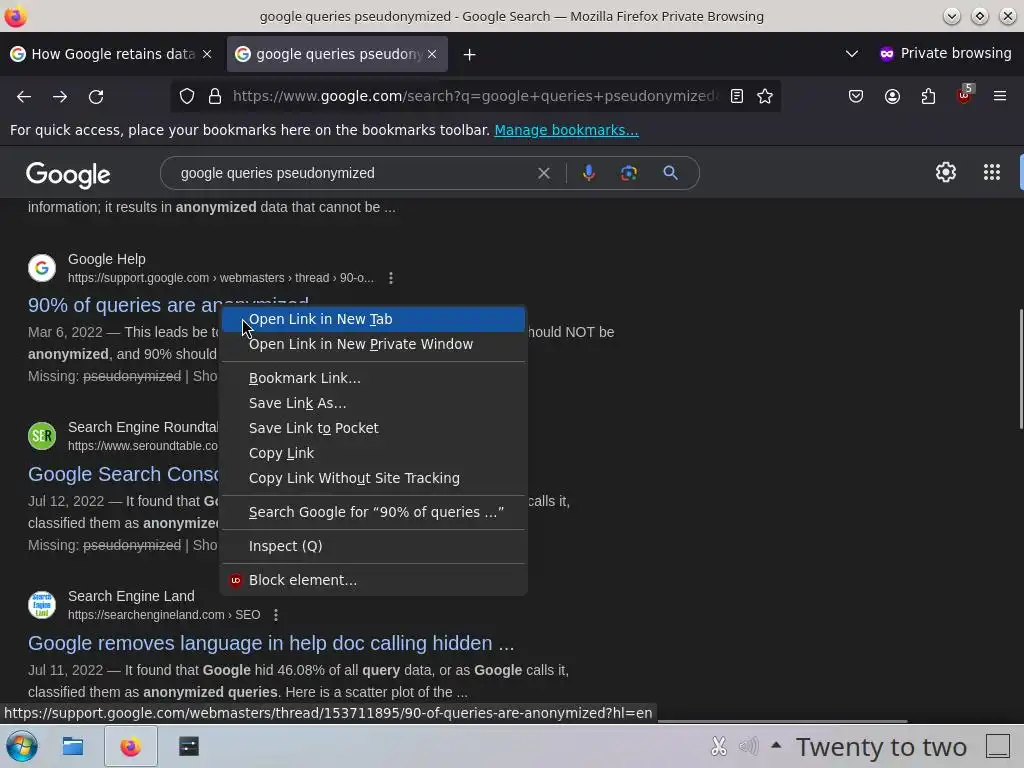1024x768 pixels.
Task: Select Bookmark Link menu entry
Action: click(373, 378)
